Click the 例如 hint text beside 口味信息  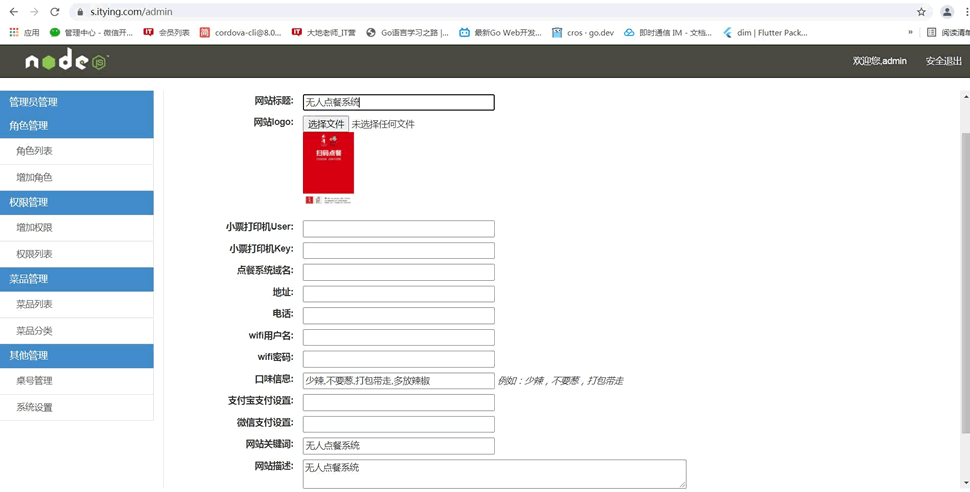click(560, 381)
